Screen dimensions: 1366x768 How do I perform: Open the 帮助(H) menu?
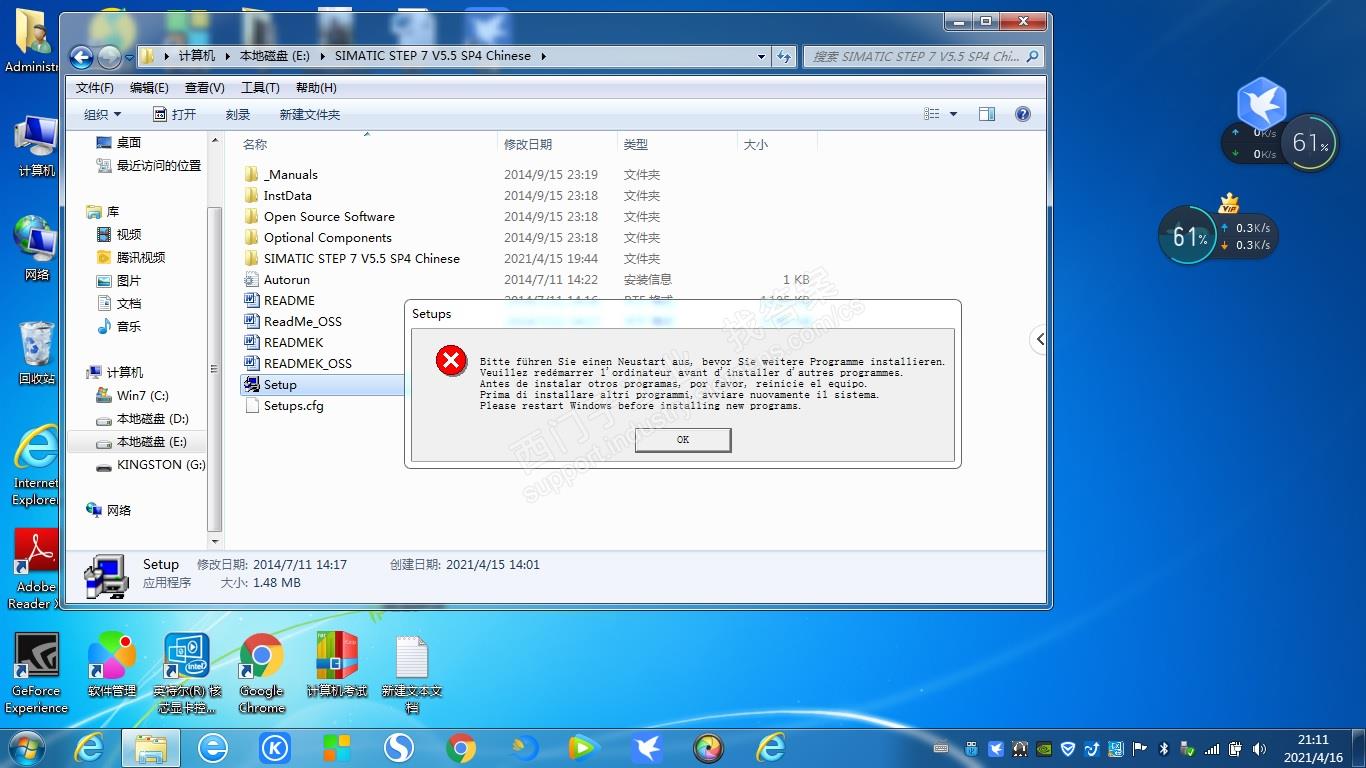pyautogui.click(x=316, y=88)
